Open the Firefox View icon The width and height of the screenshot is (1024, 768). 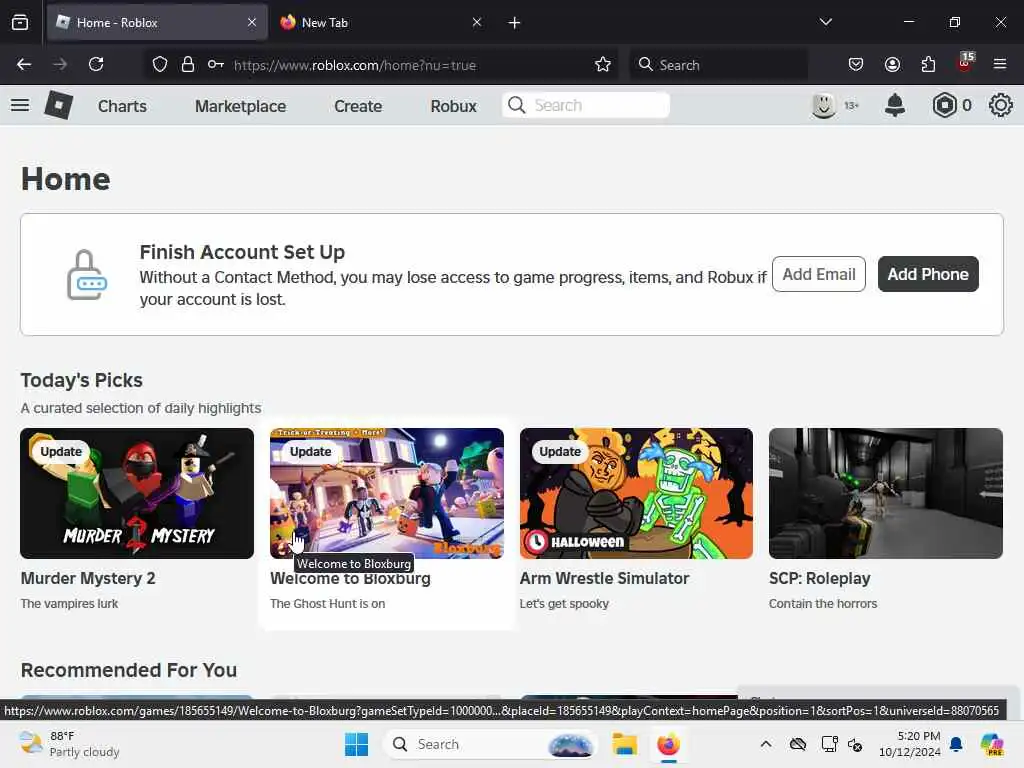[x=20, y=23]
